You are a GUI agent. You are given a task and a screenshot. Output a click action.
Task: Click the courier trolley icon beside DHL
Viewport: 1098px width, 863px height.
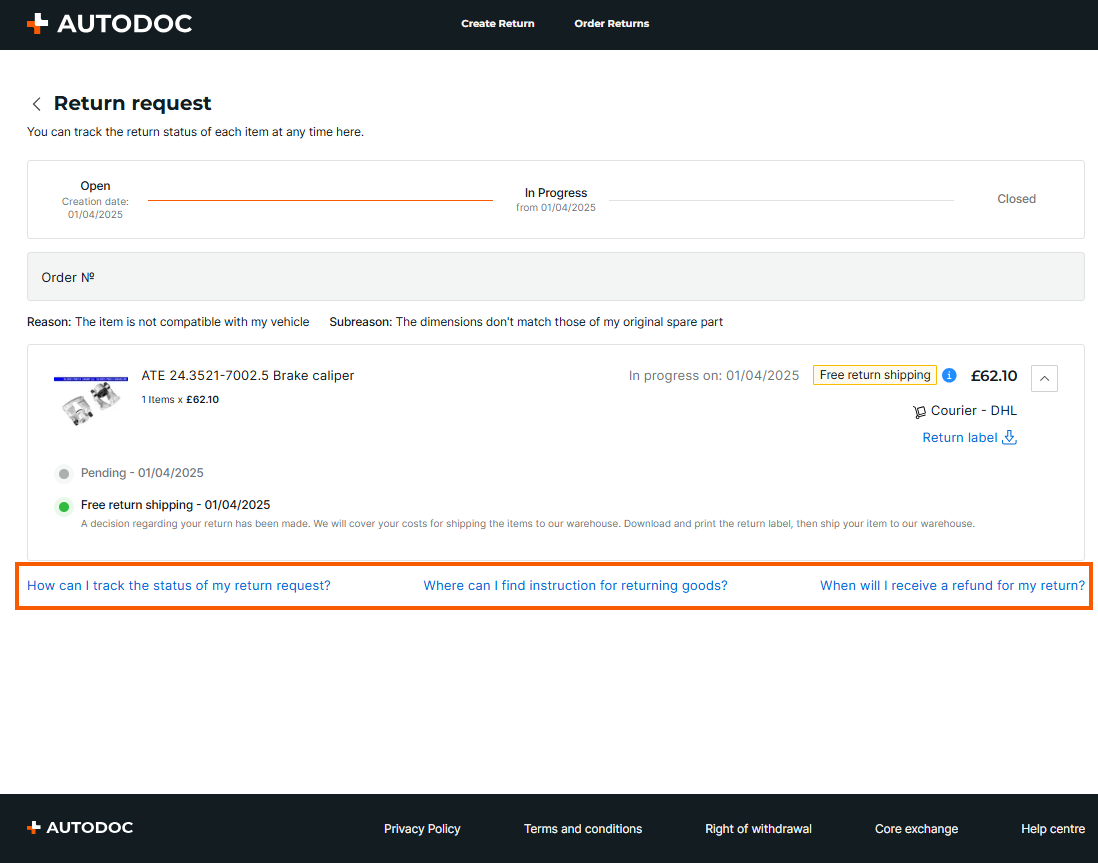click(x=919, y=411)
